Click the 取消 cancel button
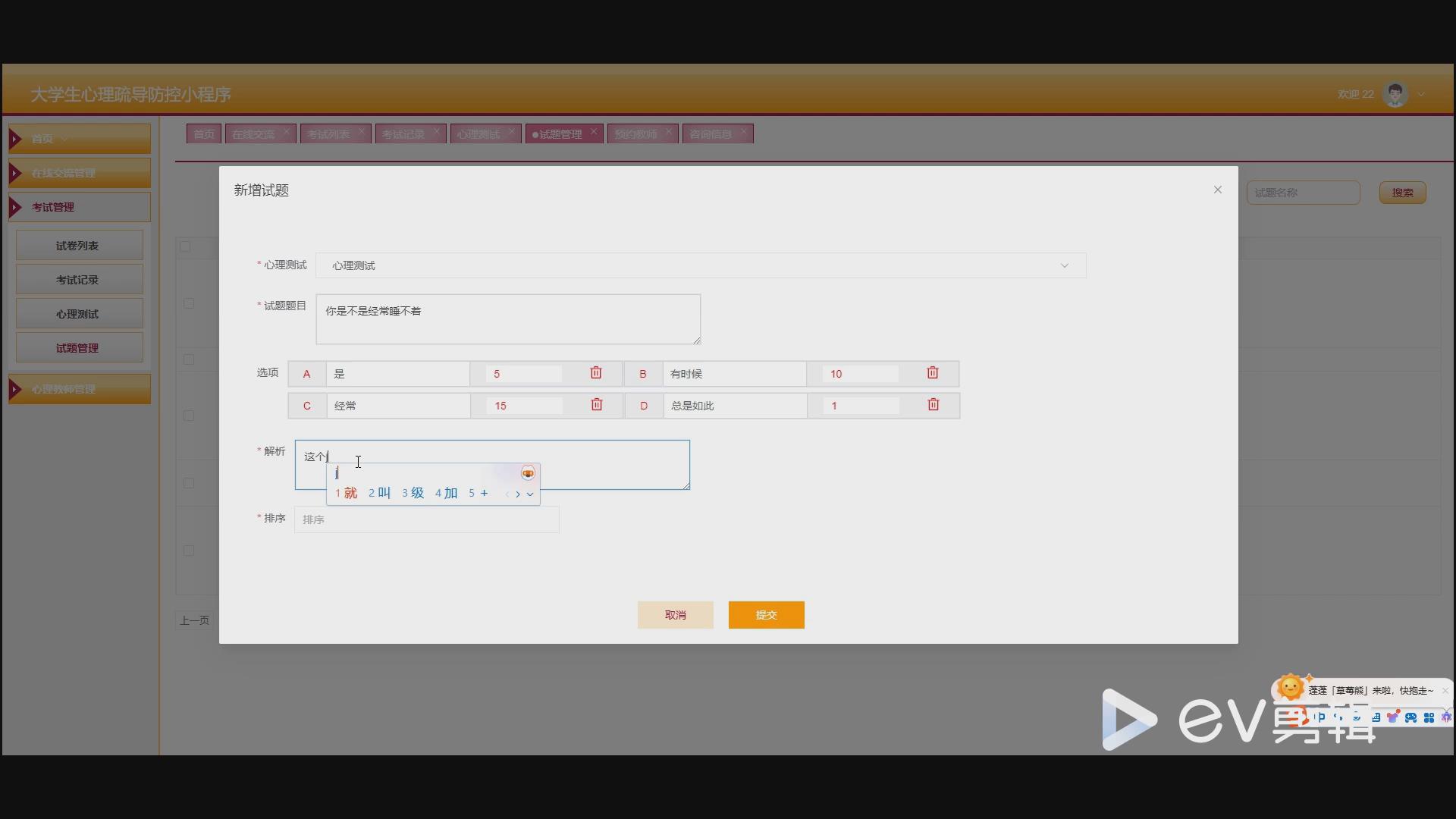1456x819 pixels. 676,615
